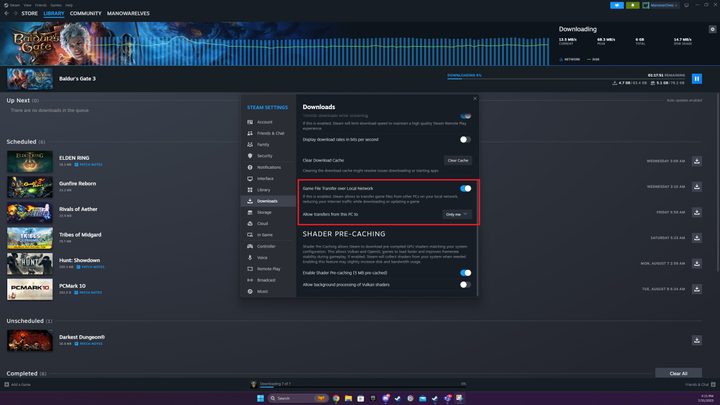This screenshot has height=405, width=720.
Task: Open the Help menu
Action: [69, 5]
